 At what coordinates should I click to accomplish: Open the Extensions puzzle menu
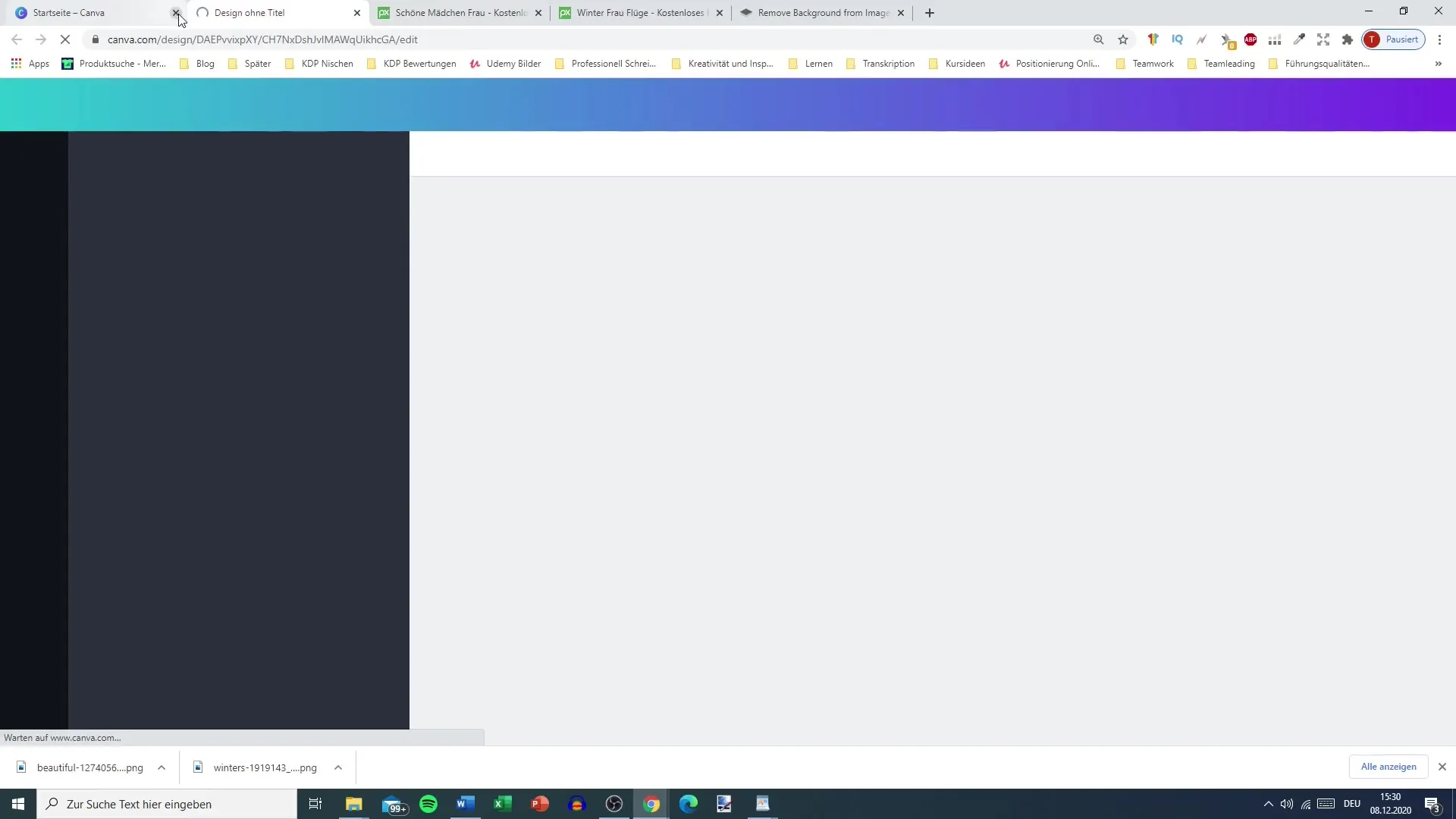[1348, 39]
